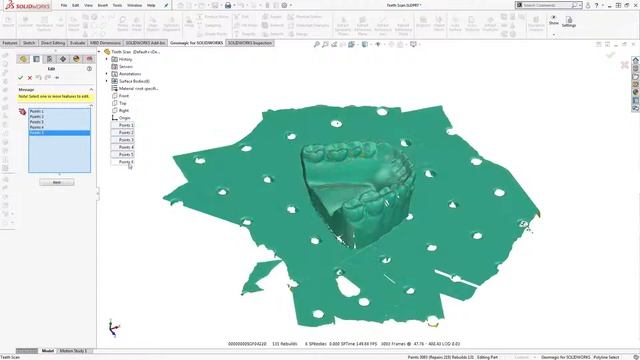Click the red selection icon beside points list
The image size is (640, 360).
pyautogui.click(x=22, y=111)
